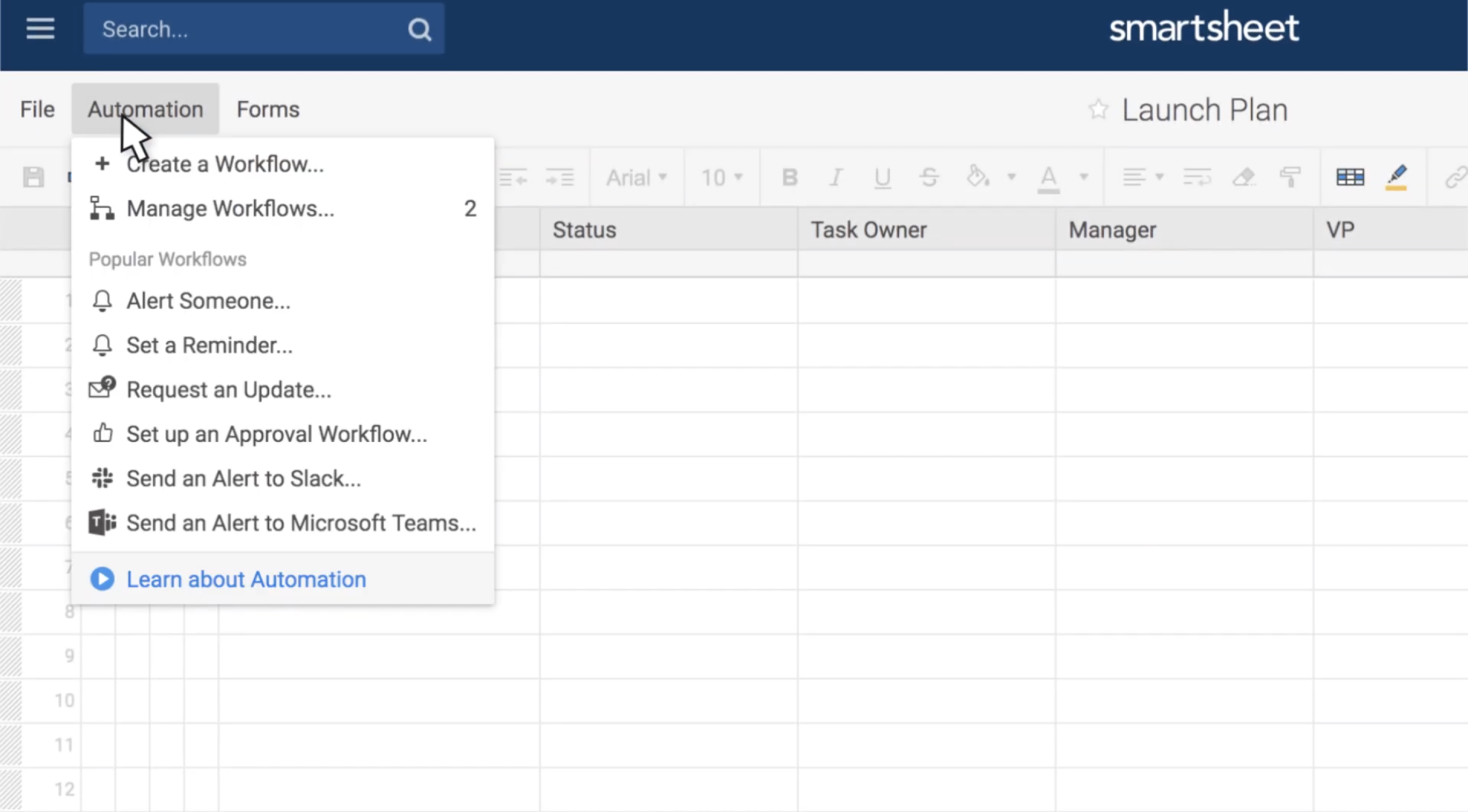This screenshot has width=1468, height=812.
Task: Open the font size dropdown showing 10
Action: [720, 177]
